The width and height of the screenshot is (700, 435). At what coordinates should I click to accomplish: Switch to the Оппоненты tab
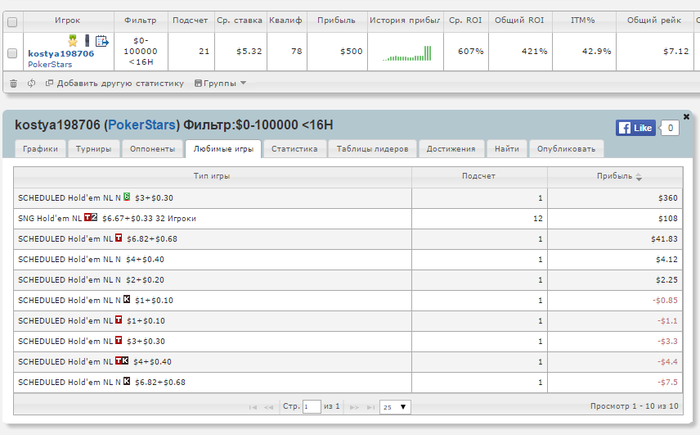[152, 149]
